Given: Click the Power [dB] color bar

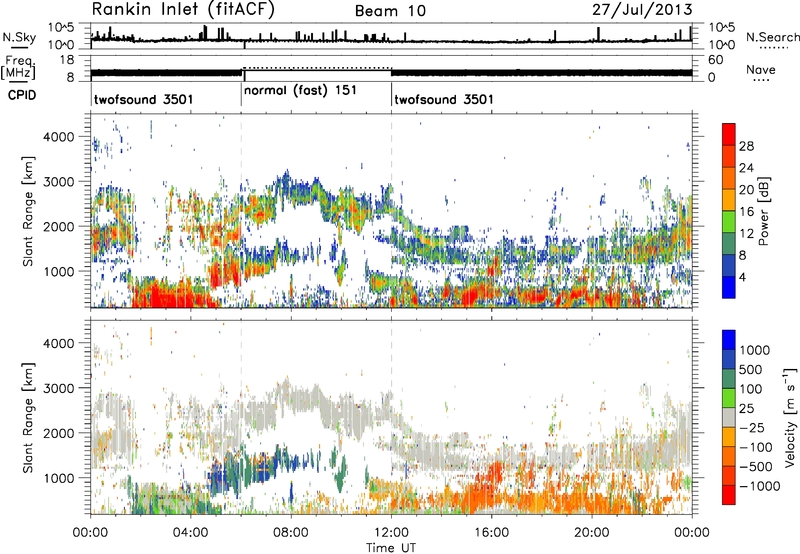Looking at the screenshot, I should click(x=729, y=211).
